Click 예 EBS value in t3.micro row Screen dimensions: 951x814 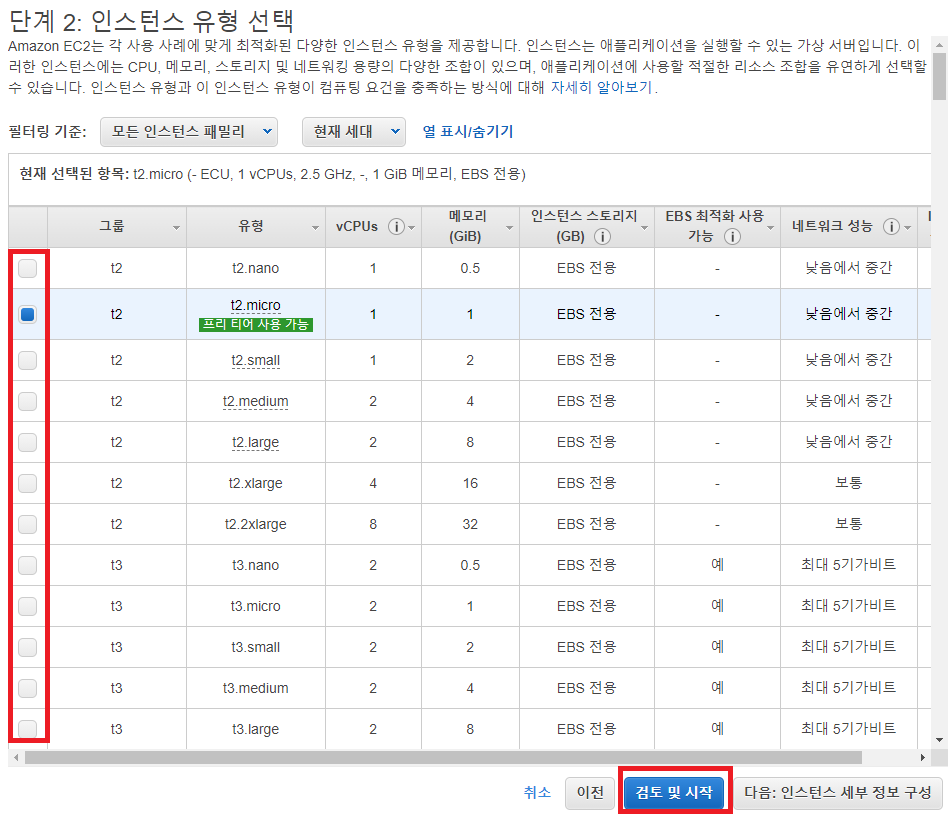717,606
